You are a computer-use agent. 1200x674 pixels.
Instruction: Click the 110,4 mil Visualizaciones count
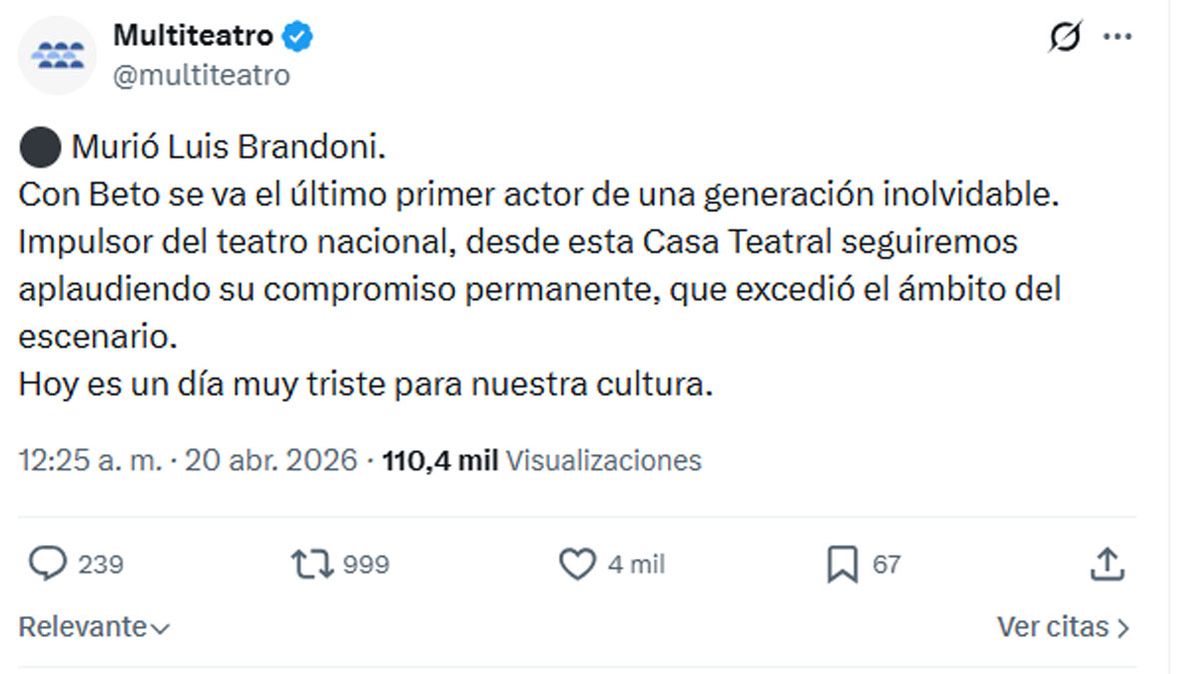(x=541, y=460)
